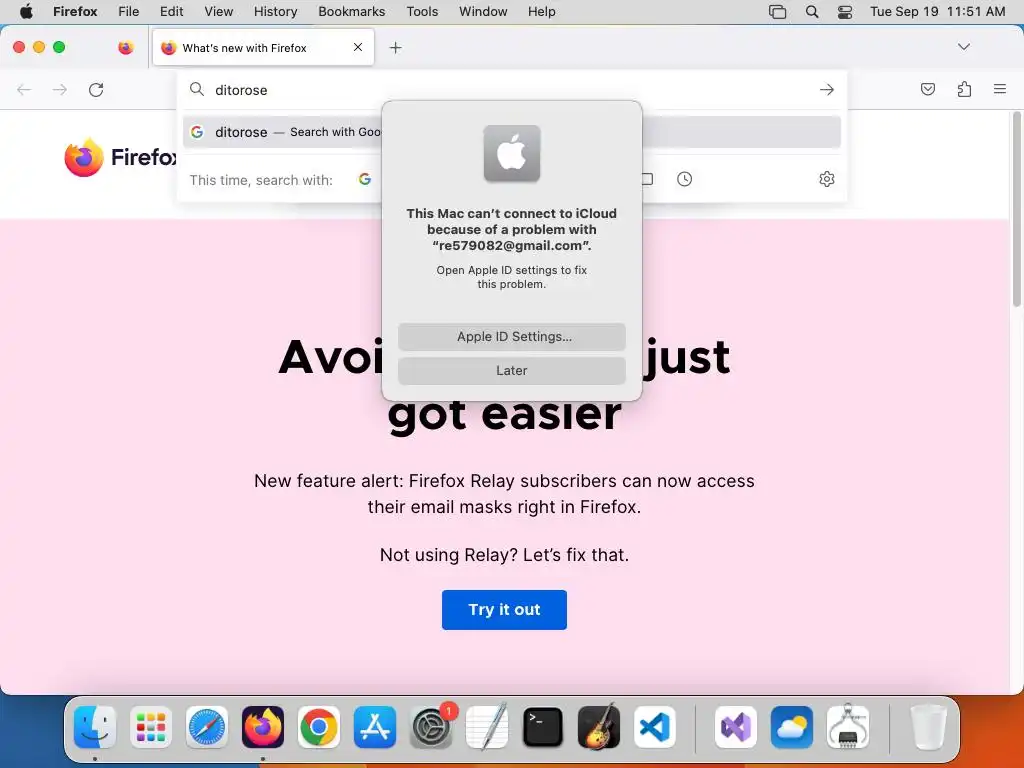
Task: Open search settings gear icon
Action: tap(827, 179)
